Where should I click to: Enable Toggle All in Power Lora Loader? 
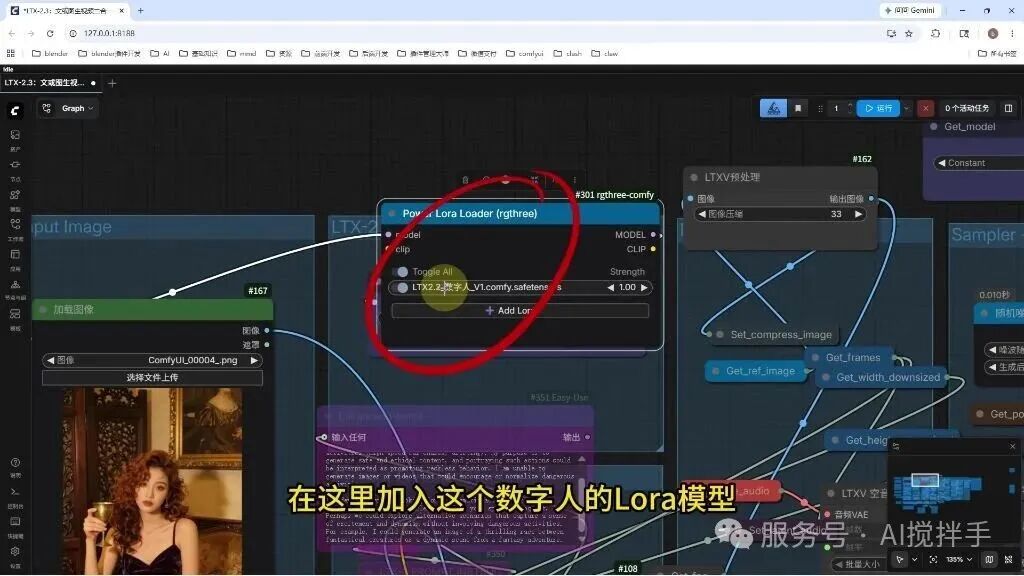coord(402,272)
